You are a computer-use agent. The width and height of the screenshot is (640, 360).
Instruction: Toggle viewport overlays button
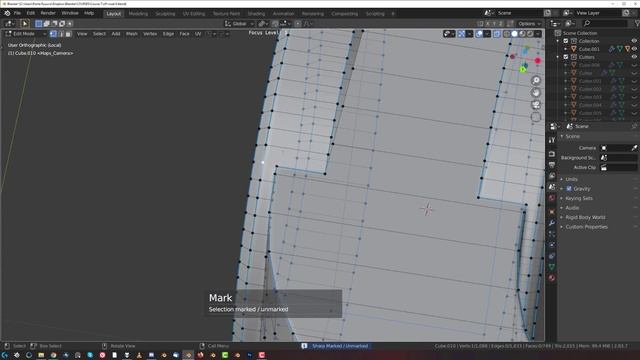point(479,34)
